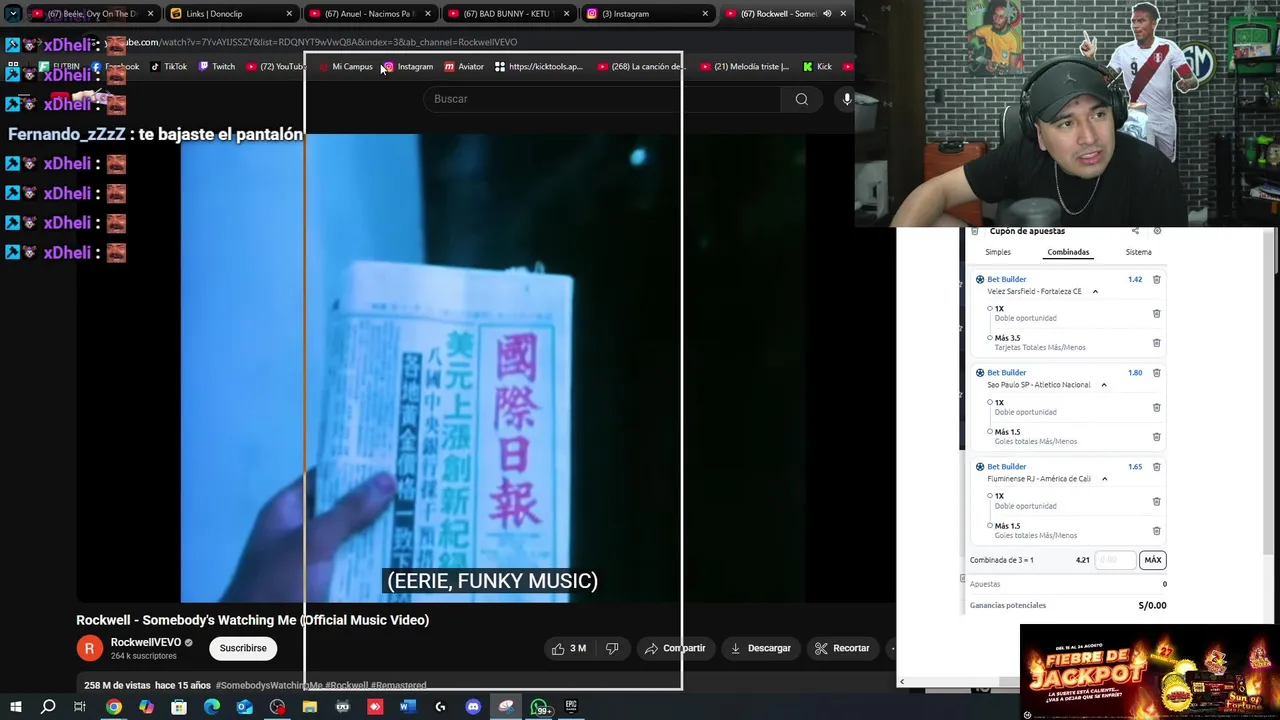This screenshot has width=1280, height=720.
Task: Collapse the Fluminense RJ - América de Cali bet
Action: pyautogui.click(x=1105, y=479)
